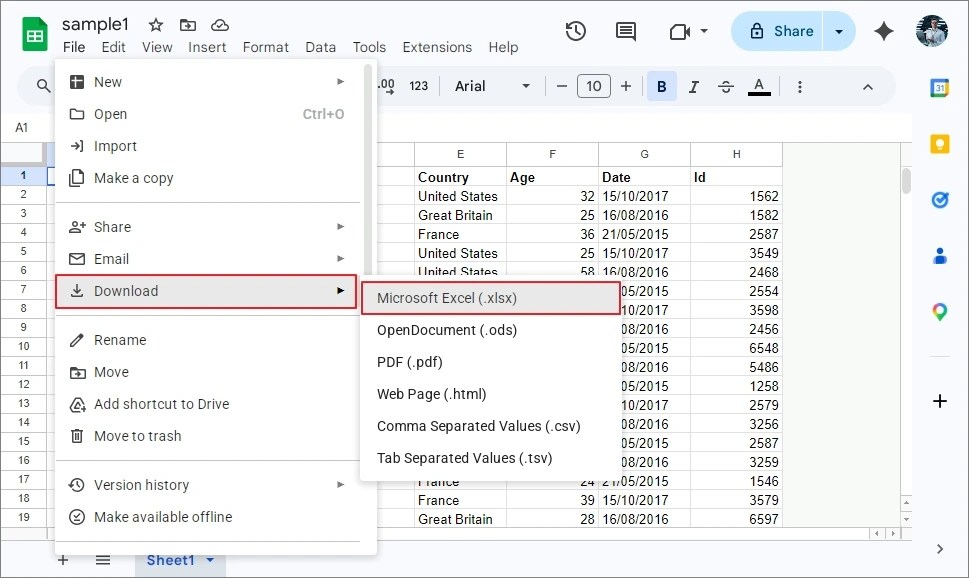Choose Move from the File menu
This screenshot has height=578, width=969.
point(207,372)
